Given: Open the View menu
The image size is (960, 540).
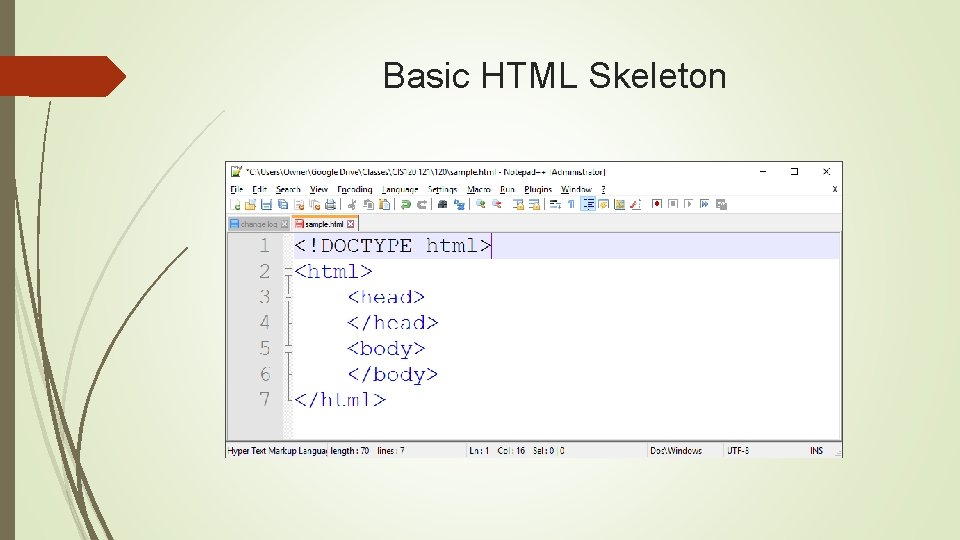Looking at the screenshot, I should (318, 189).
